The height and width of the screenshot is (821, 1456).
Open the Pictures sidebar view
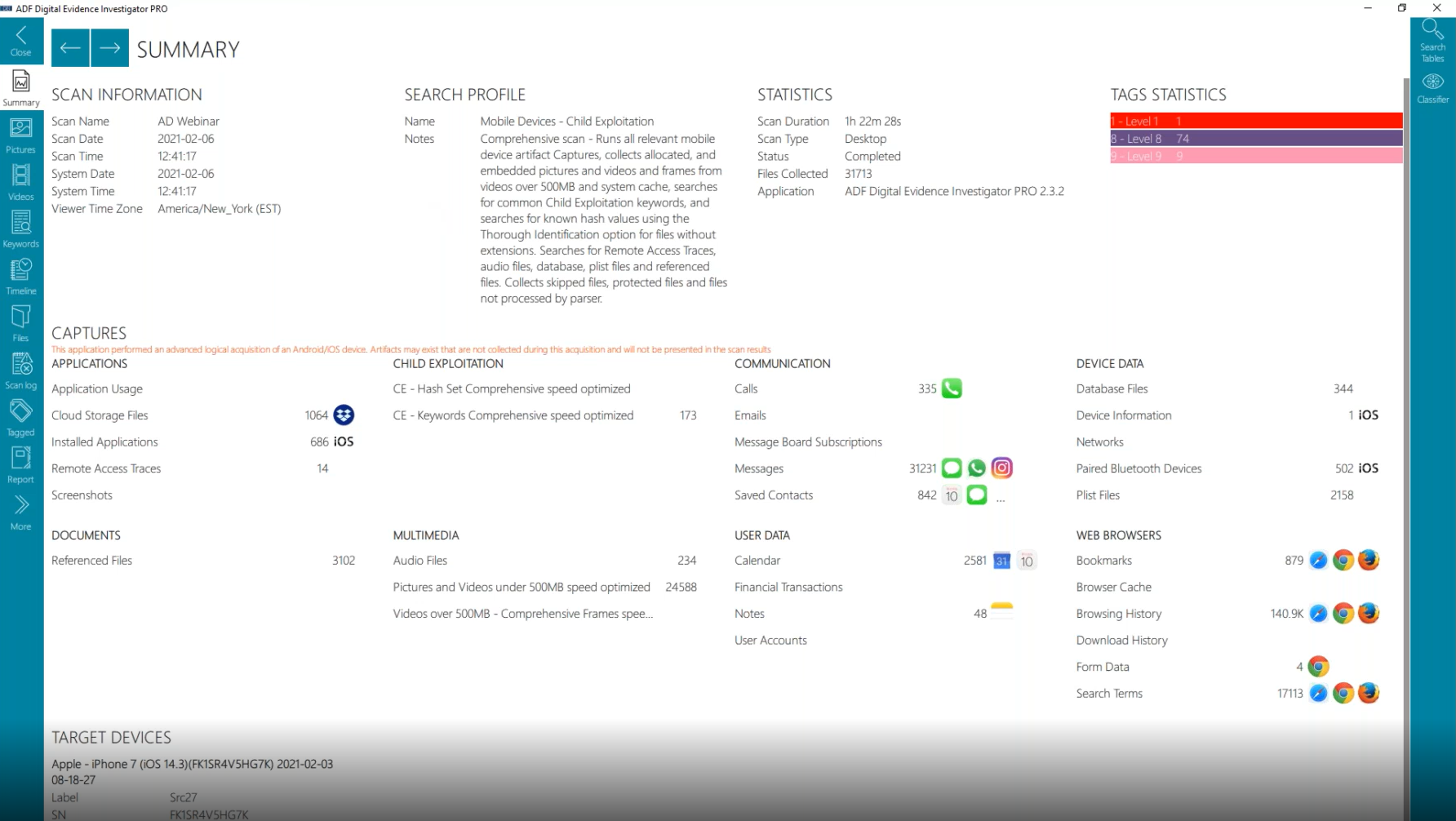(21, 135)
